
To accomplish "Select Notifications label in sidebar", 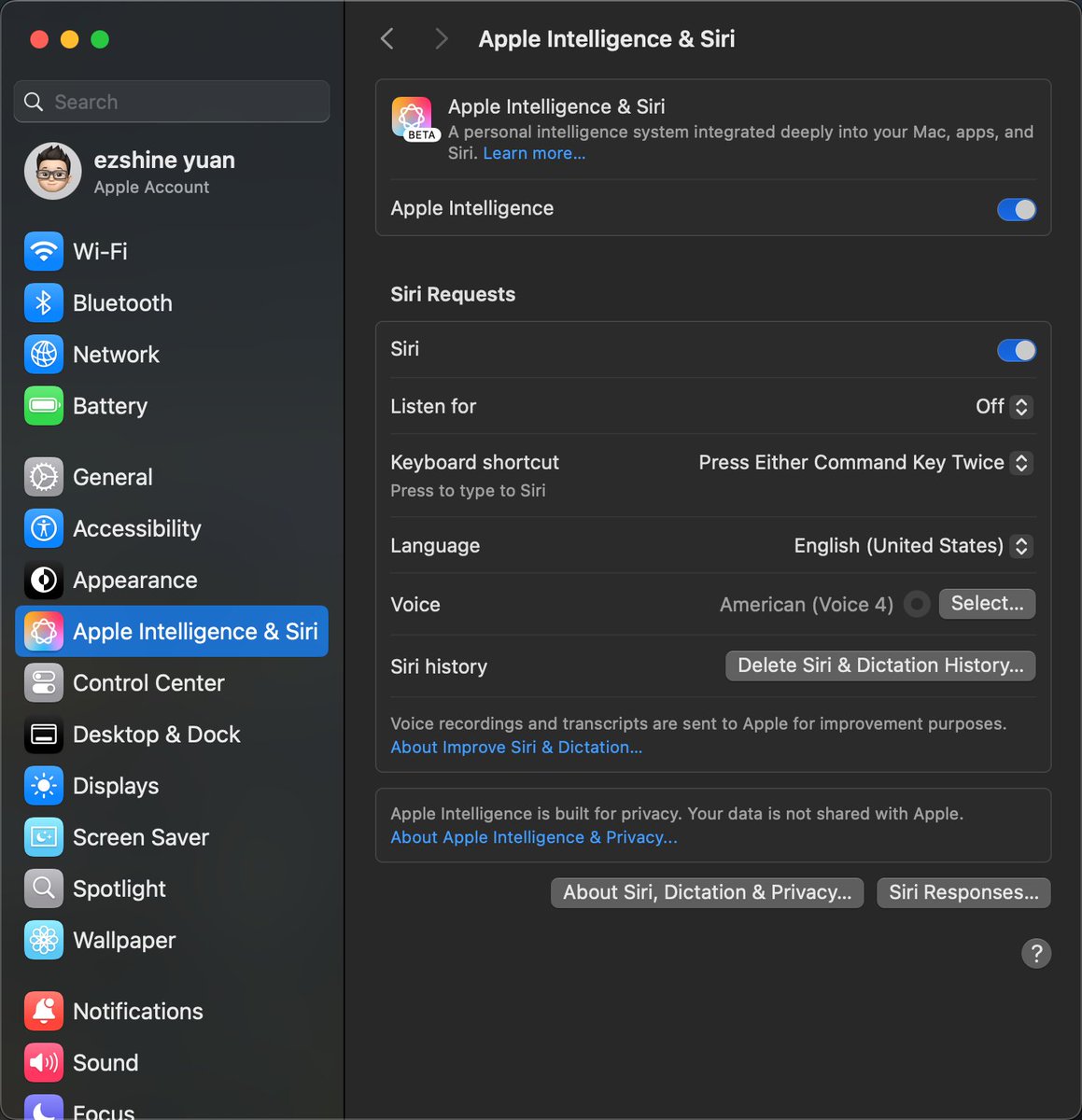I will [x=138, y=1011].
